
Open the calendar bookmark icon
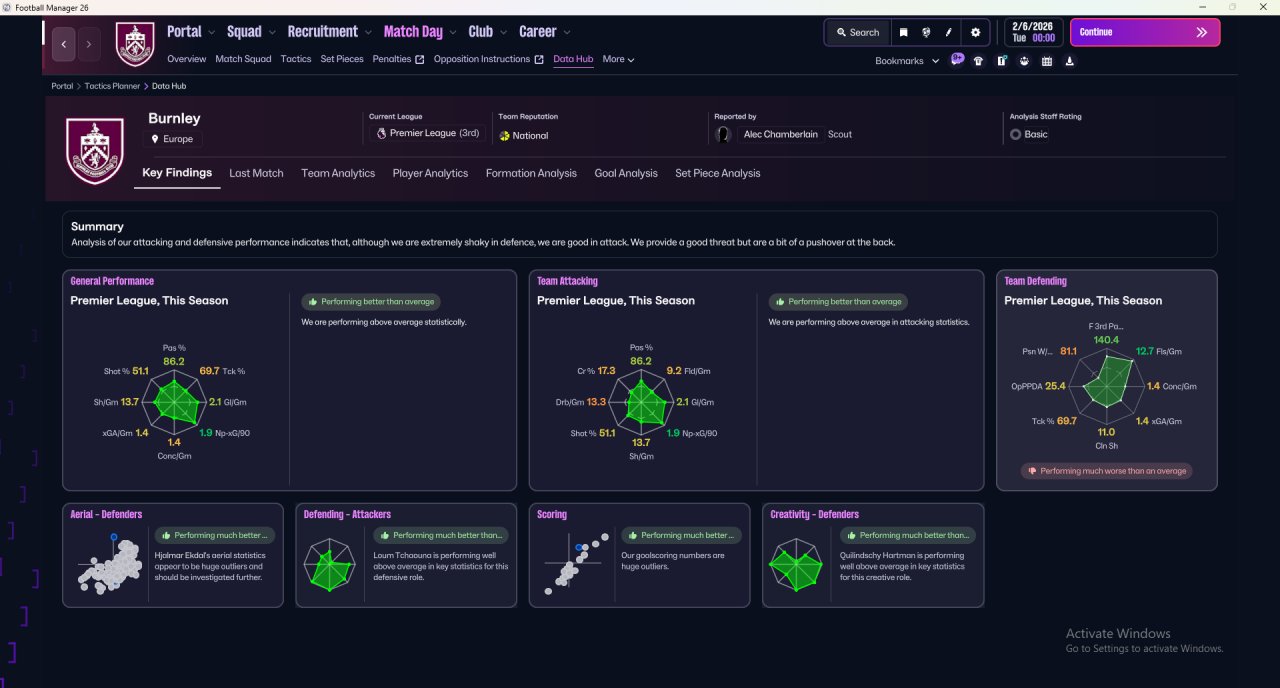pyautogui.click(x=1047, y=61)
